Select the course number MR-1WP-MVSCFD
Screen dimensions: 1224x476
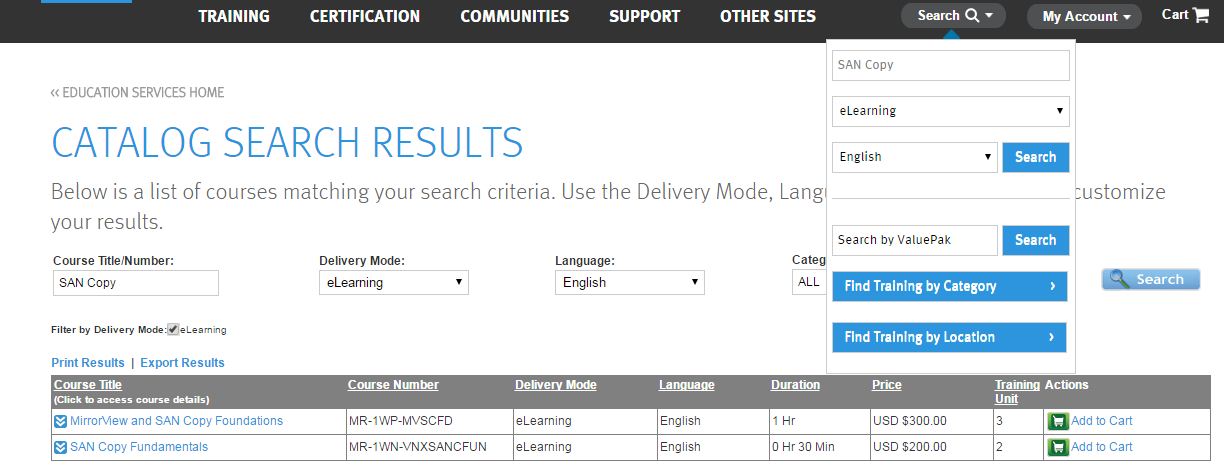click(400, 421)
